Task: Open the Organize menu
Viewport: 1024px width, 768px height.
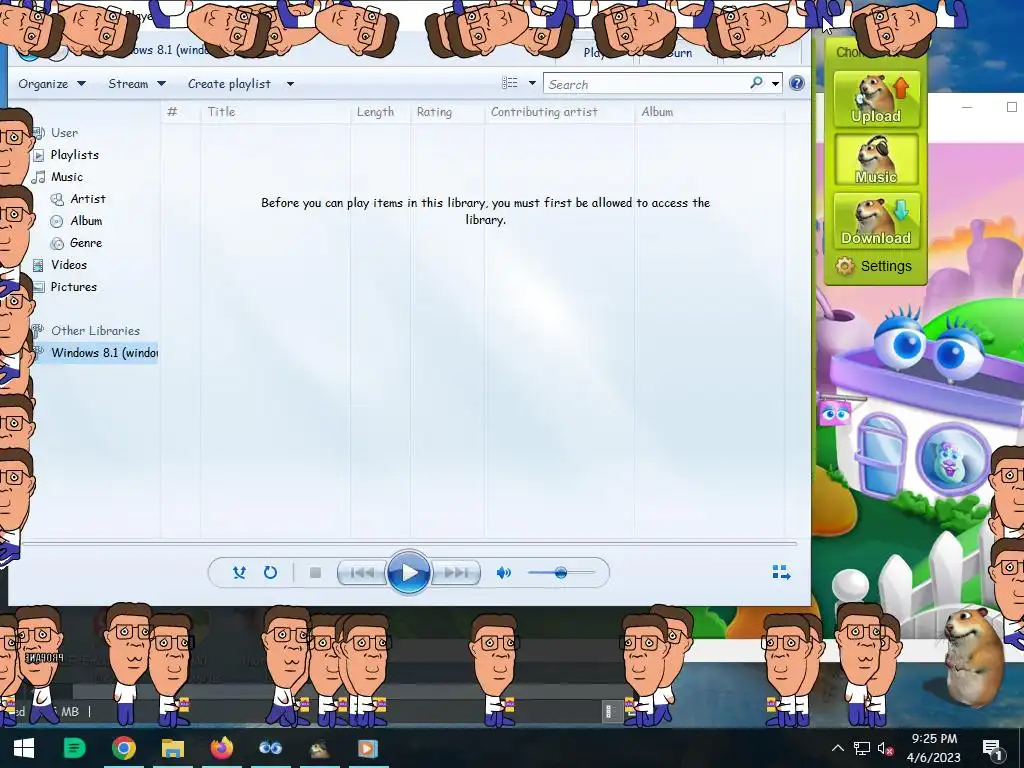Action: tap(52, 84)
